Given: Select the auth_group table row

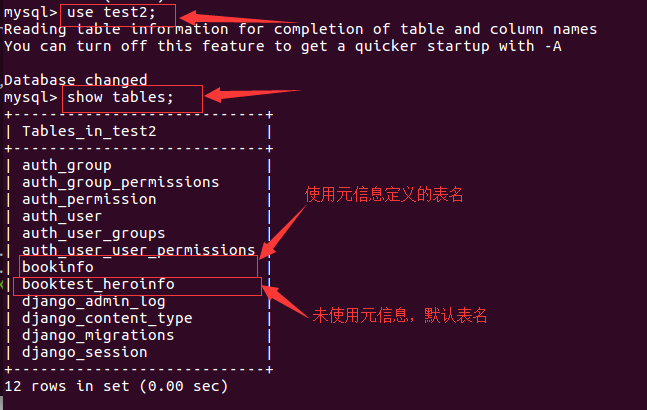Looking at the screenshot, I should click(x=66, y=165).
